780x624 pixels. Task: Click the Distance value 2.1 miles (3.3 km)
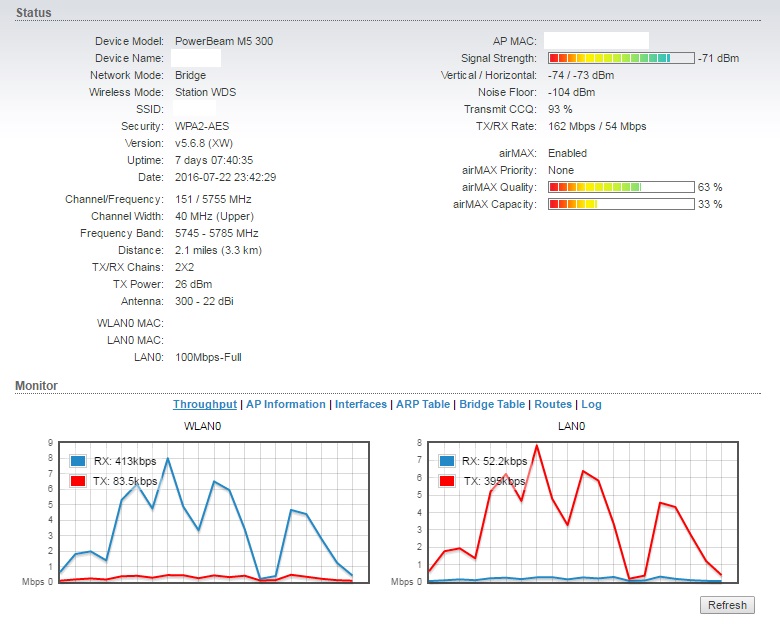coord(218,250)
